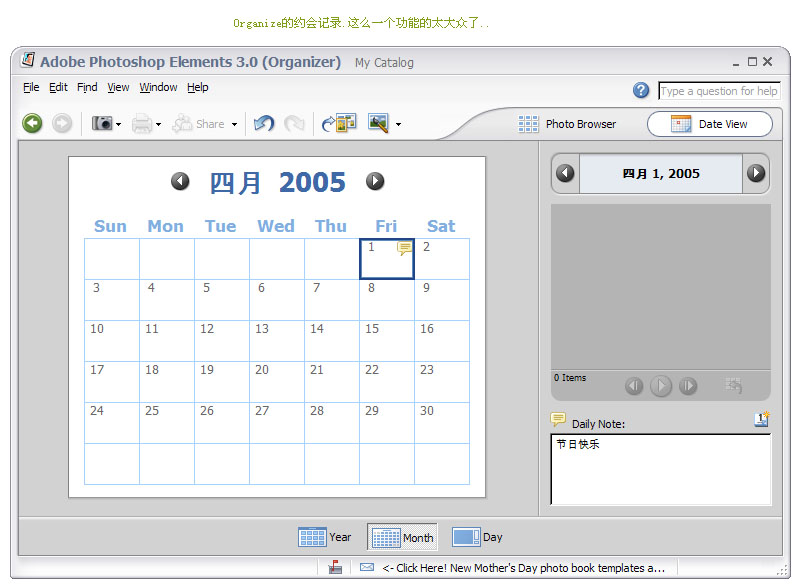Focus the Type a question for help field
800x587 pixels.
719,91
